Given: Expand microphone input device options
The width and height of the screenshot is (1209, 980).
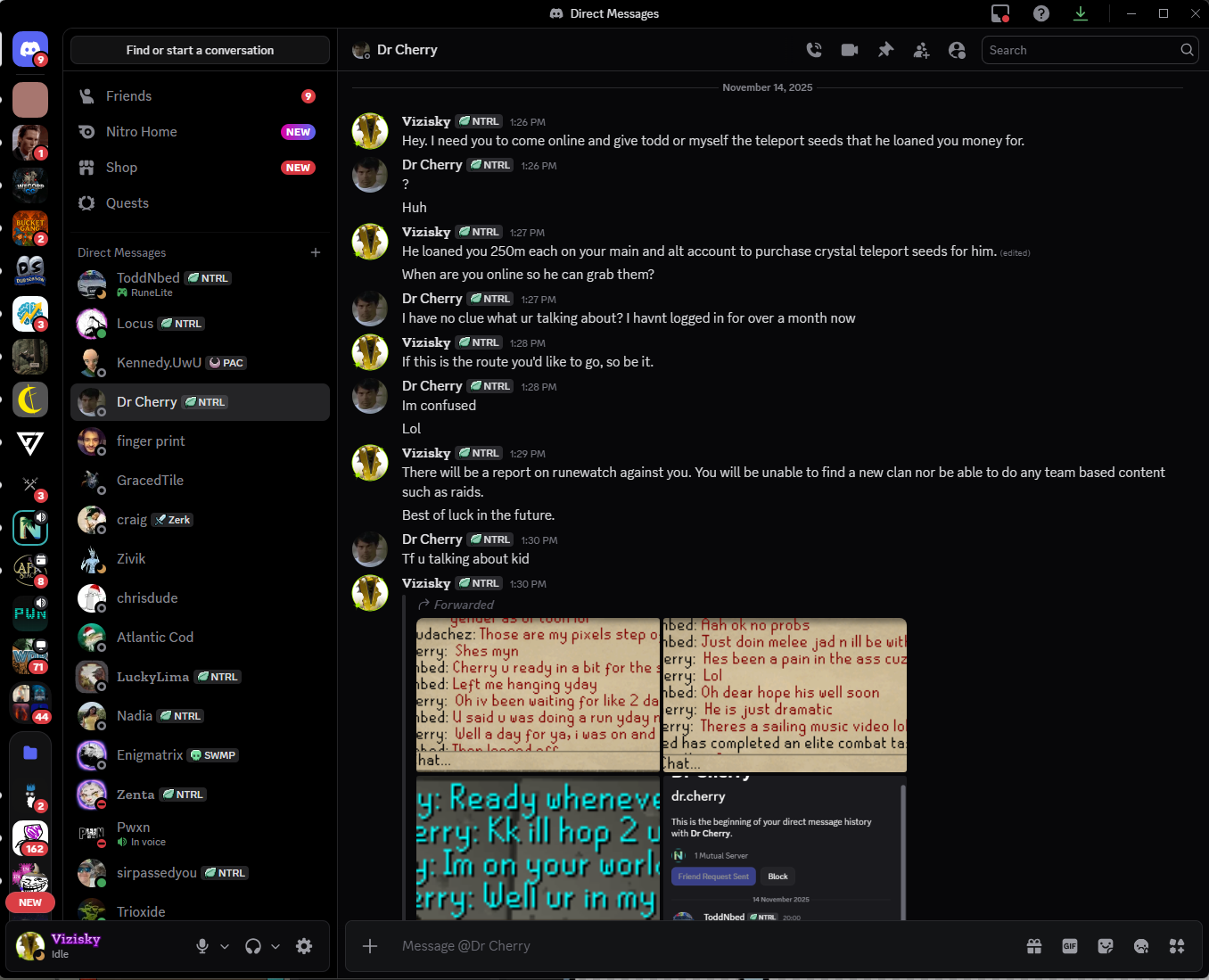Looking at the screenshot, I should click(x=225, y=946).
